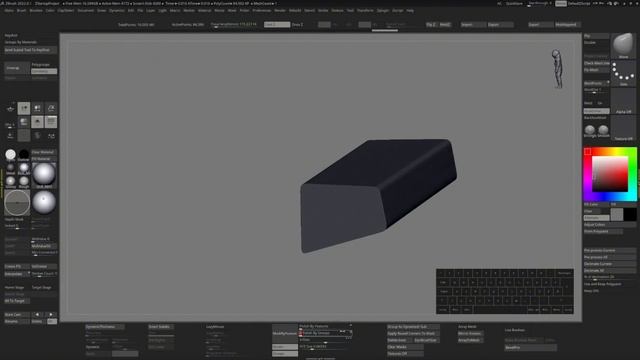Viewport: 640px width, 360px height.
Task: Click Pre-process All button
Action: click(x=609, y=257)
